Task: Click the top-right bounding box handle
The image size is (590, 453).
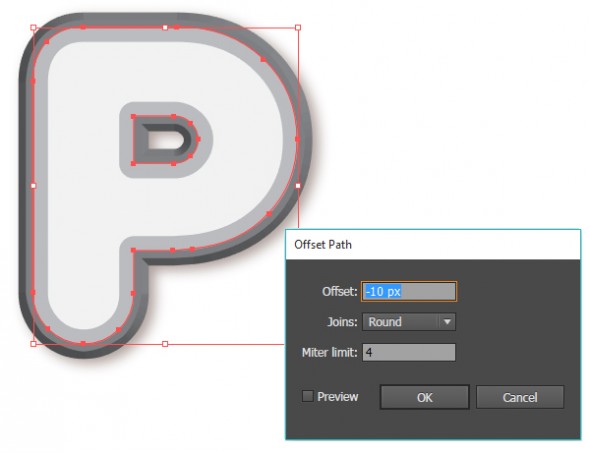Action: tap(298, 27)
